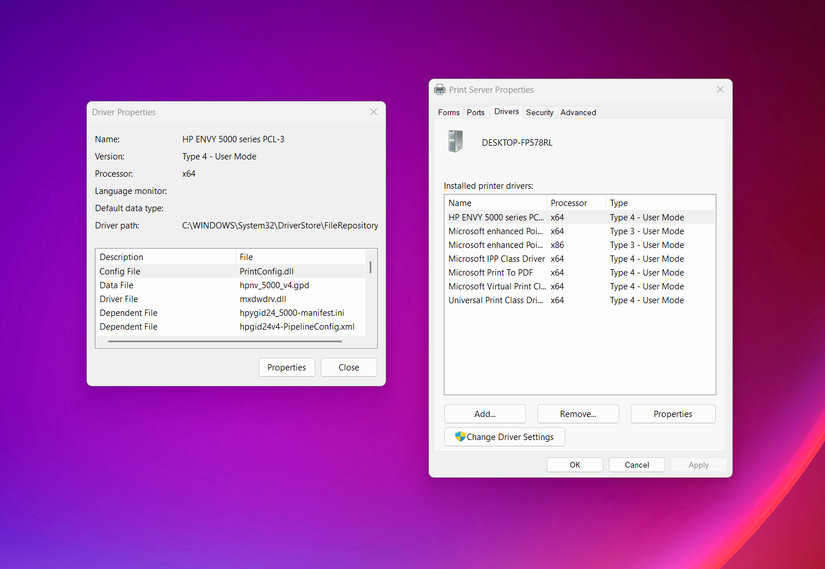
Task: Click Type 4 - User Mode version value
Action: click(x=219, y=156)
